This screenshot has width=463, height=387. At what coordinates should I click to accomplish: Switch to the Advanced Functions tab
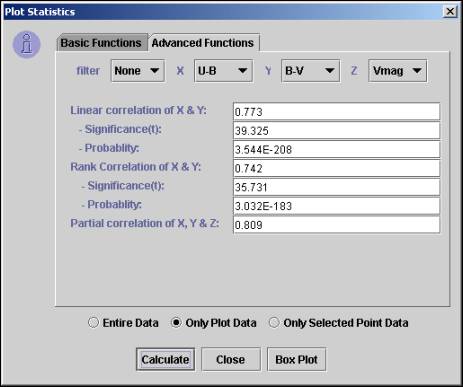click(203, 43)
